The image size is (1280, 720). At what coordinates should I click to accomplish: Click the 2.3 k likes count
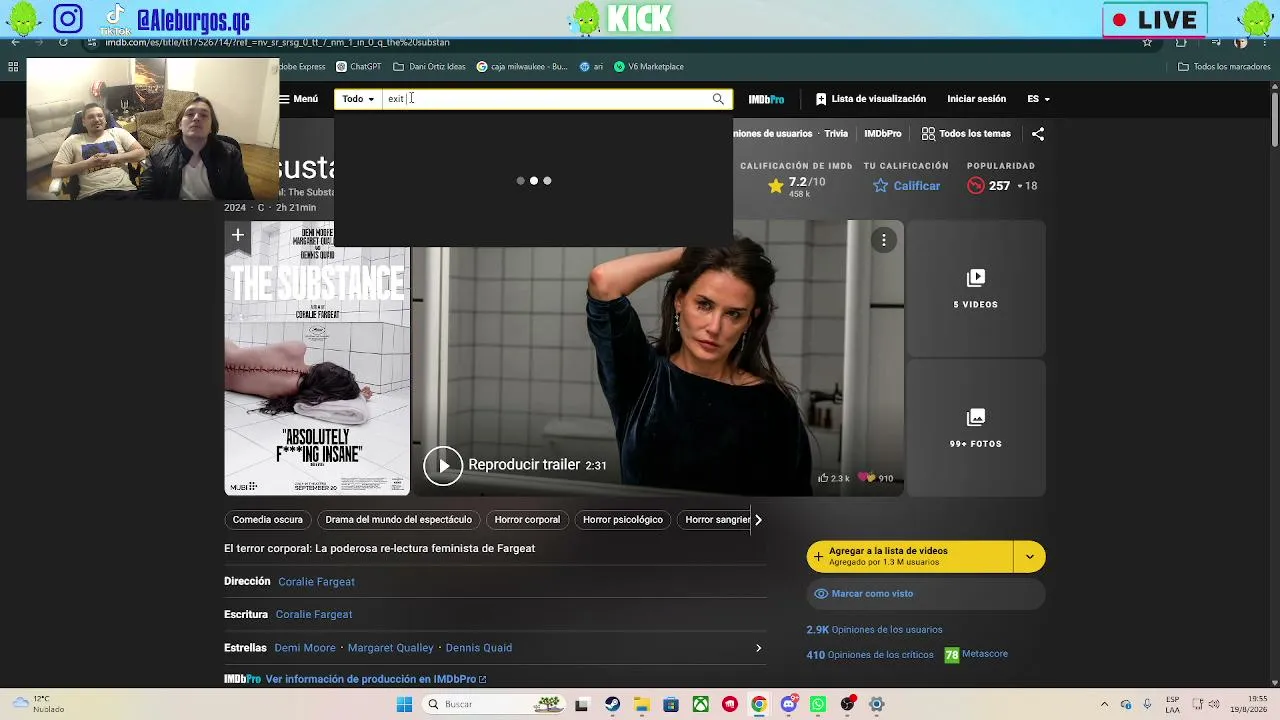840,479
